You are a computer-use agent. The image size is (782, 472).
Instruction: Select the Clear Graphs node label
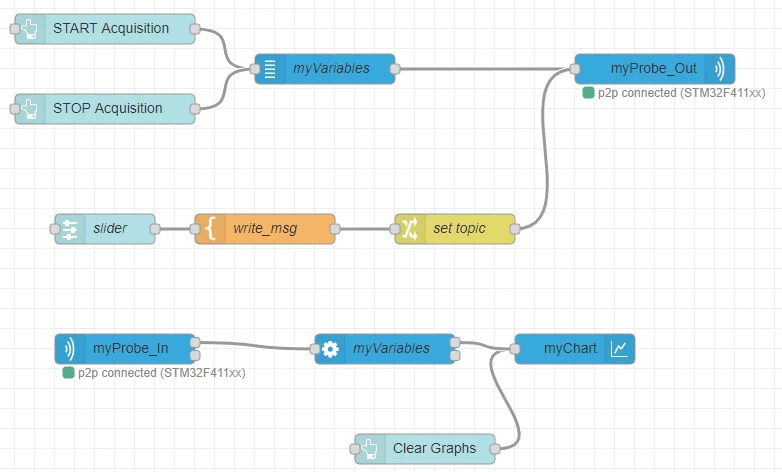[x=434, y=448]
